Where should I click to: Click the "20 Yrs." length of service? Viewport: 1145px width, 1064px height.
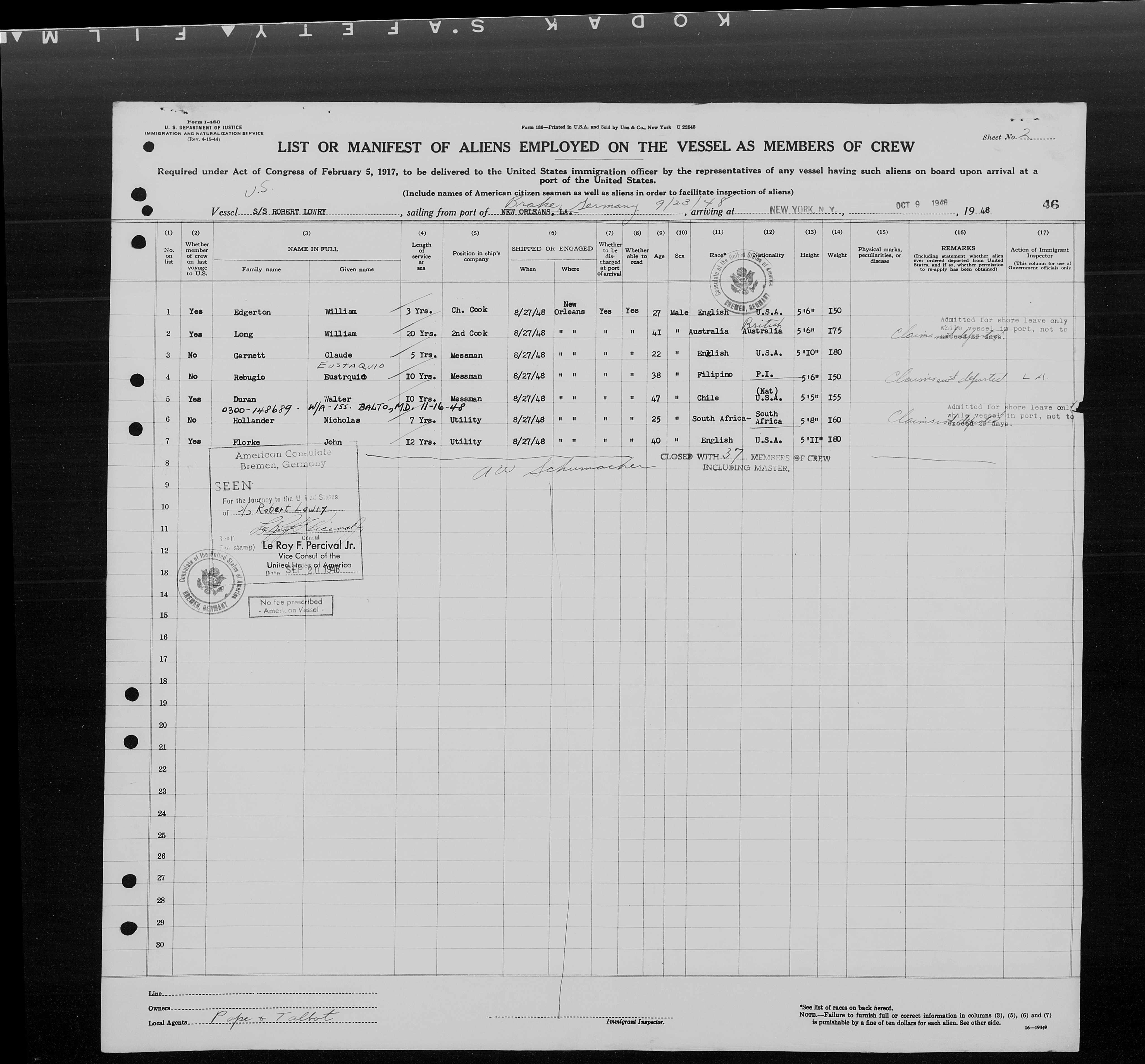click(421, 333)
